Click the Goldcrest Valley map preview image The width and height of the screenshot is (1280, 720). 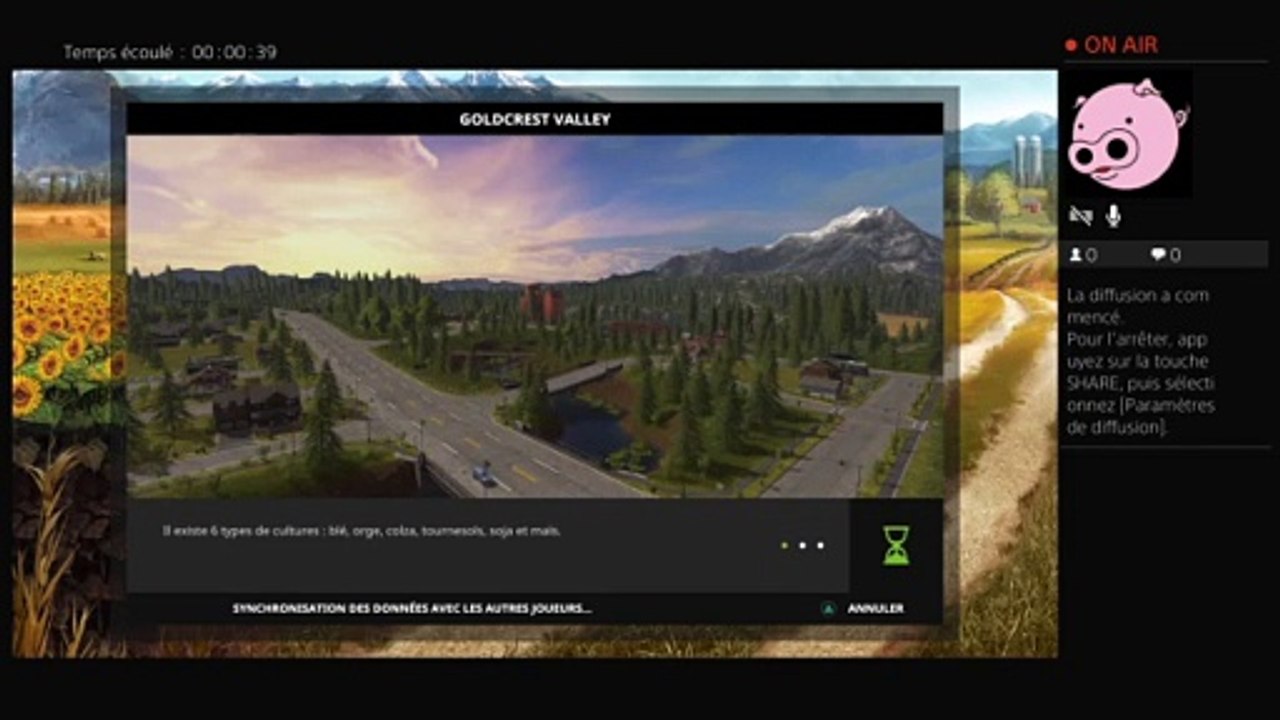pyautogui.click(x=535, y=316)
